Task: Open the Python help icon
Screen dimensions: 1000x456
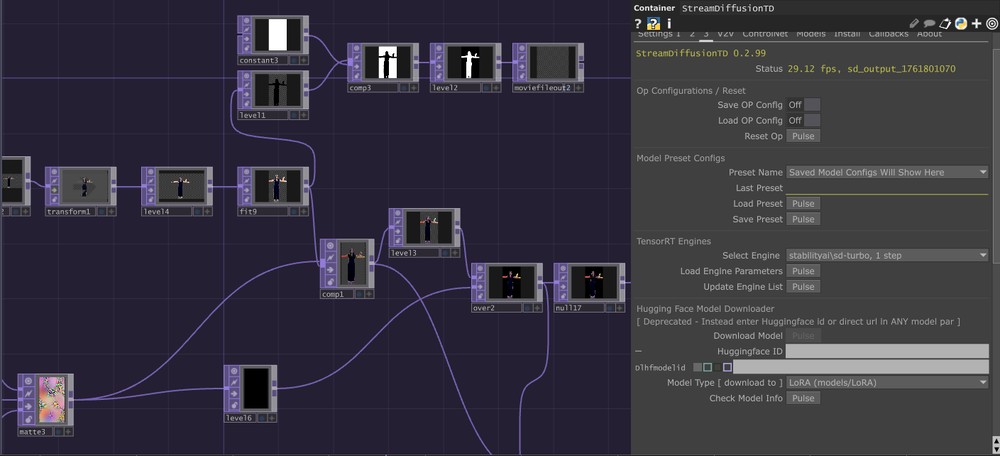Action: pos(654,24)
